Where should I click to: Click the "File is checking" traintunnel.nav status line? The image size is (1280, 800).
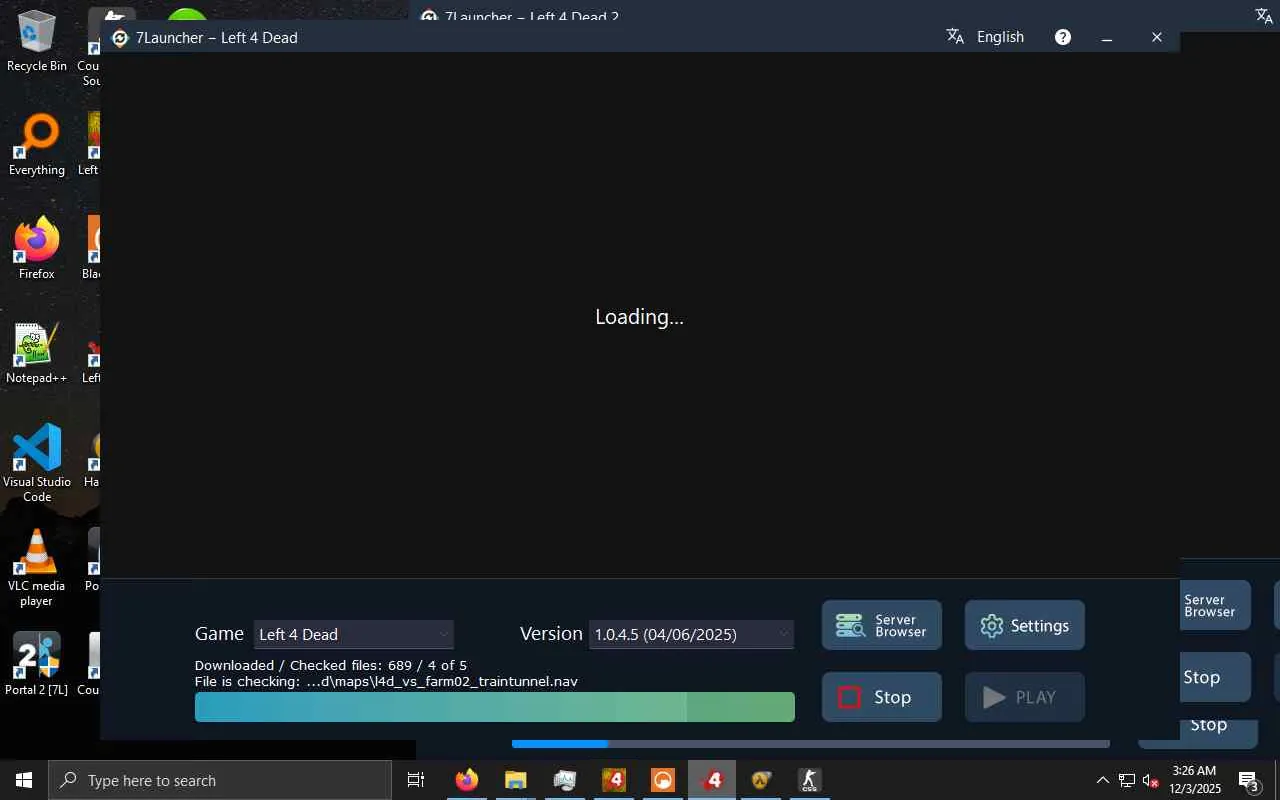pos(386,681)
